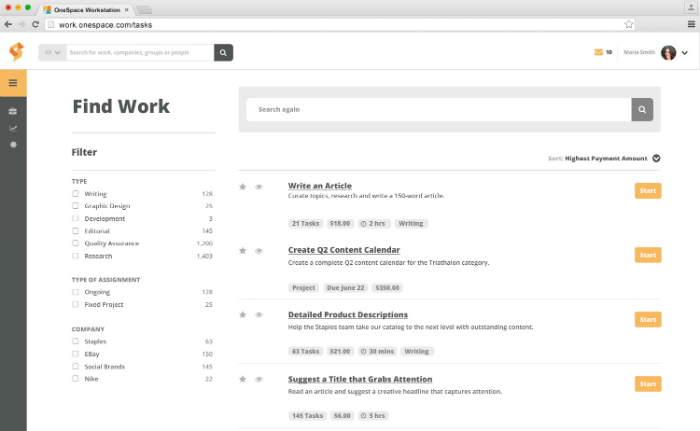700x431 pixels.
Task: Click the 63 Tasks tag
Action: click(x=305, y=351)
